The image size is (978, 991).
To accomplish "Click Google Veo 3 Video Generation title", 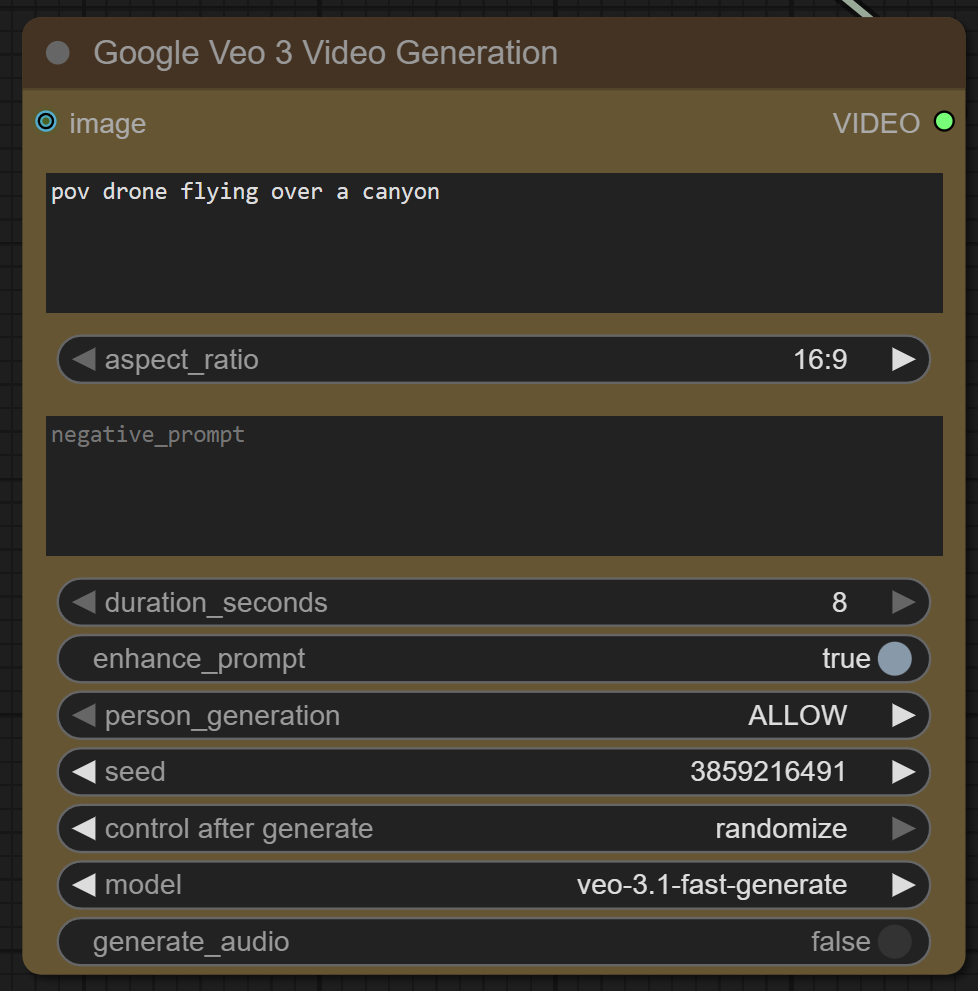I will coord(326,53).
